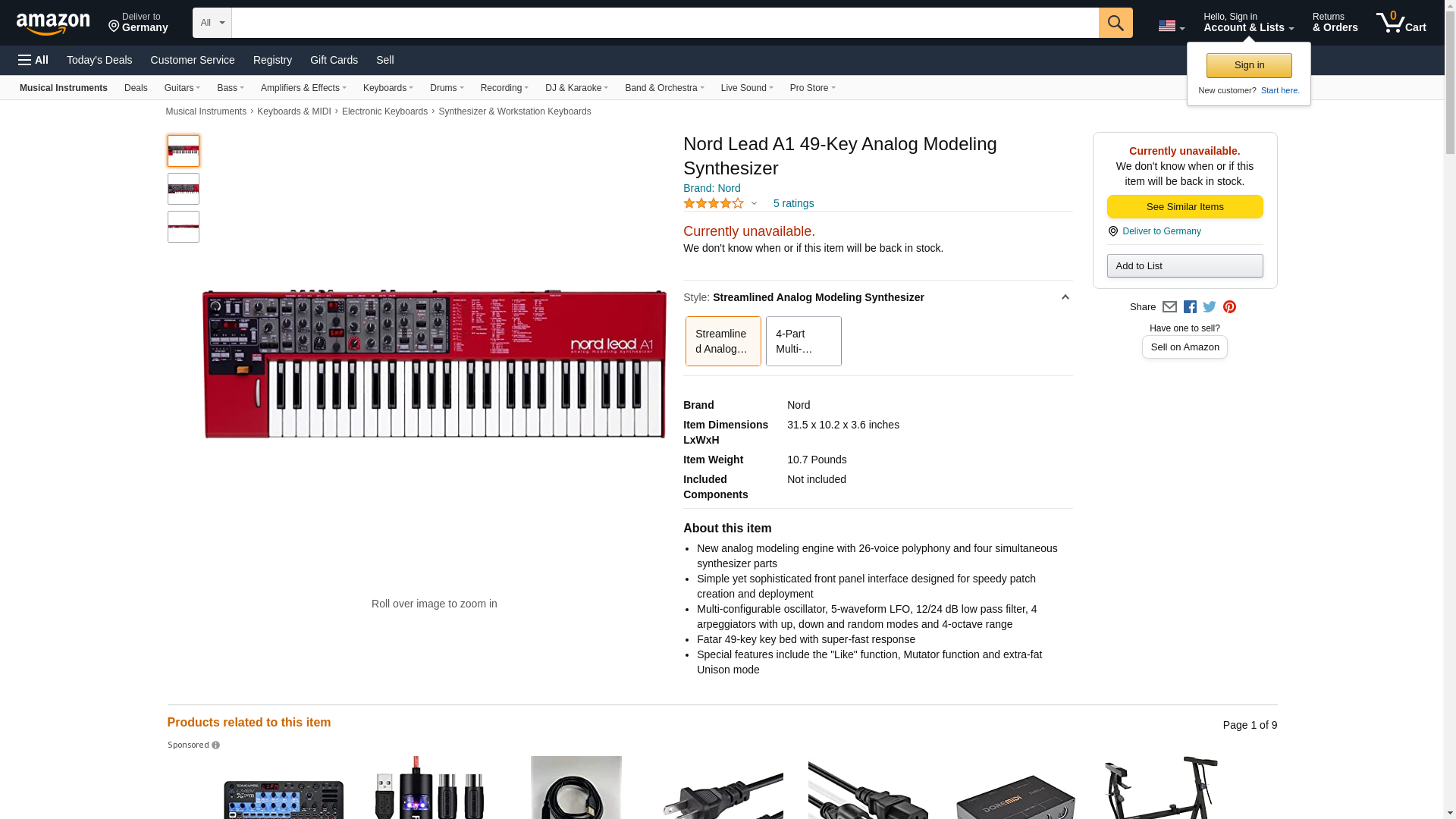This screenshot has width=1456, height=819.
Task: Select the Streamlined Analog style option
Action: [x=723, y=341]
